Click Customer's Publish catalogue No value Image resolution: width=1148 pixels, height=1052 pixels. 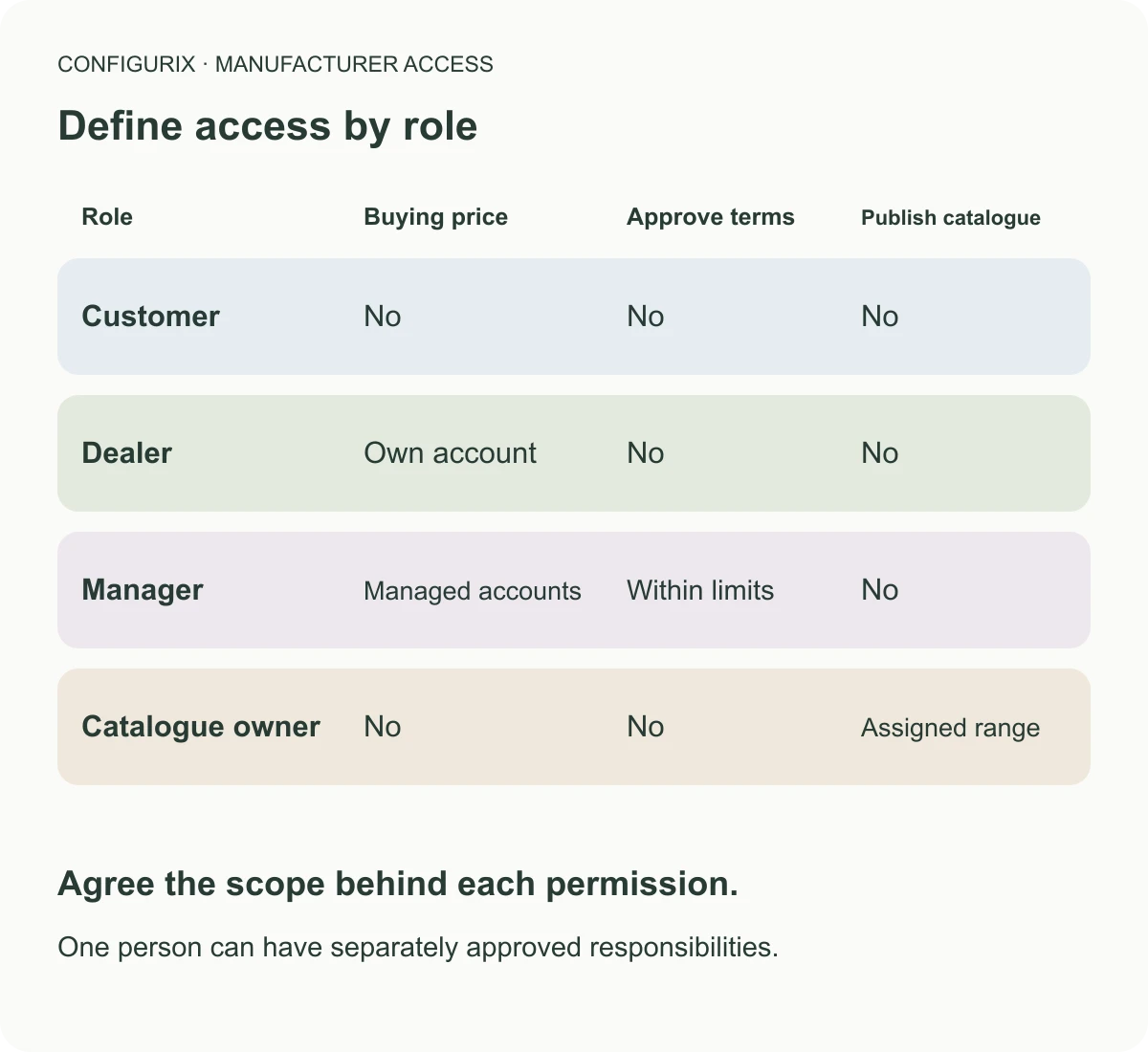(x=880, y=317)
